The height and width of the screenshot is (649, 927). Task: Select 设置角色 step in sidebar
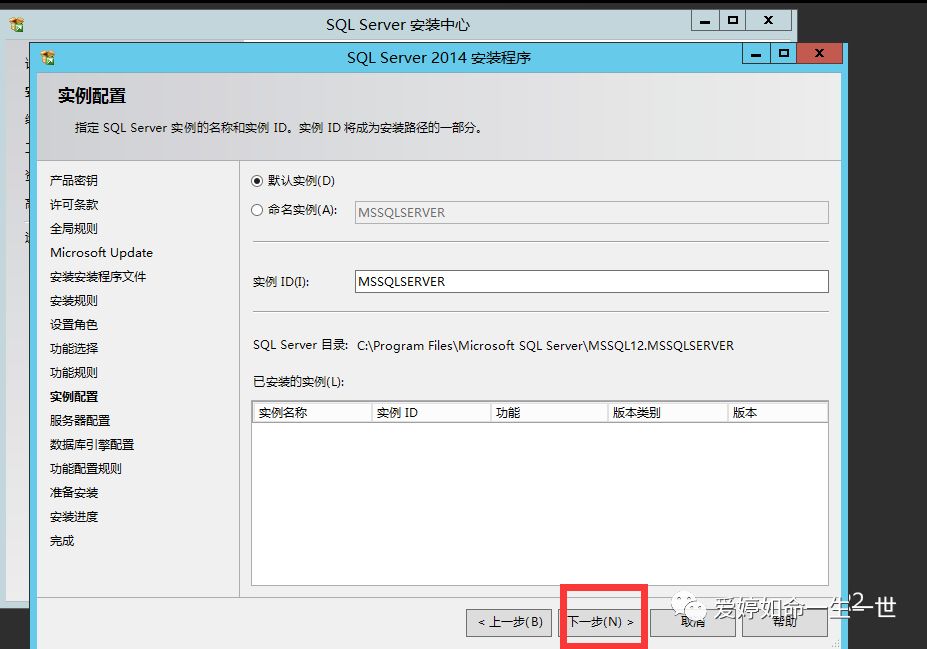coord(74,324)
